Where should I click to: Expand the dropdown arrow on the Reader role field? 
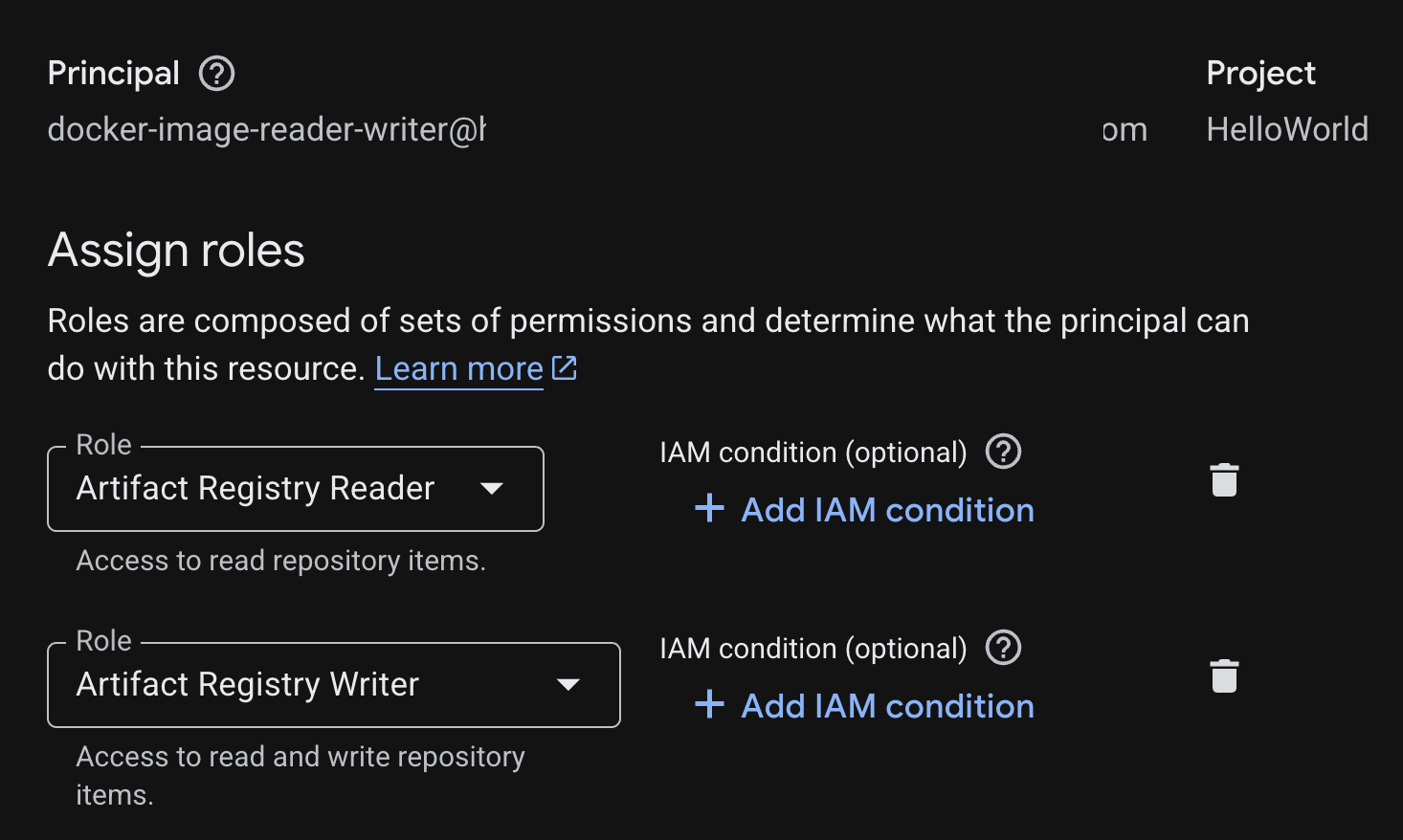tap(492, 489)
